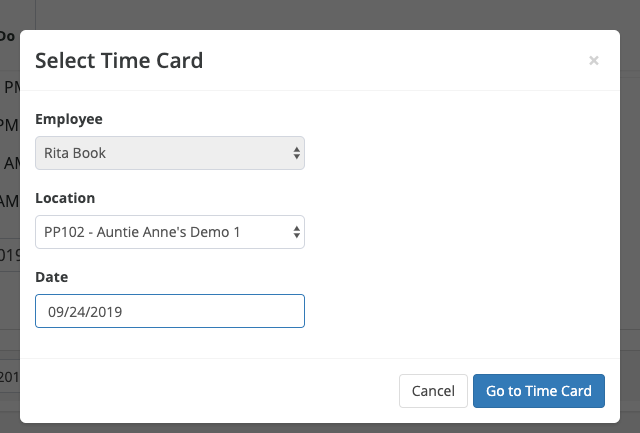The width and height of the screenshot is (640, 433).
Task: Open the Location dropdown
Action: click(169, 232)
